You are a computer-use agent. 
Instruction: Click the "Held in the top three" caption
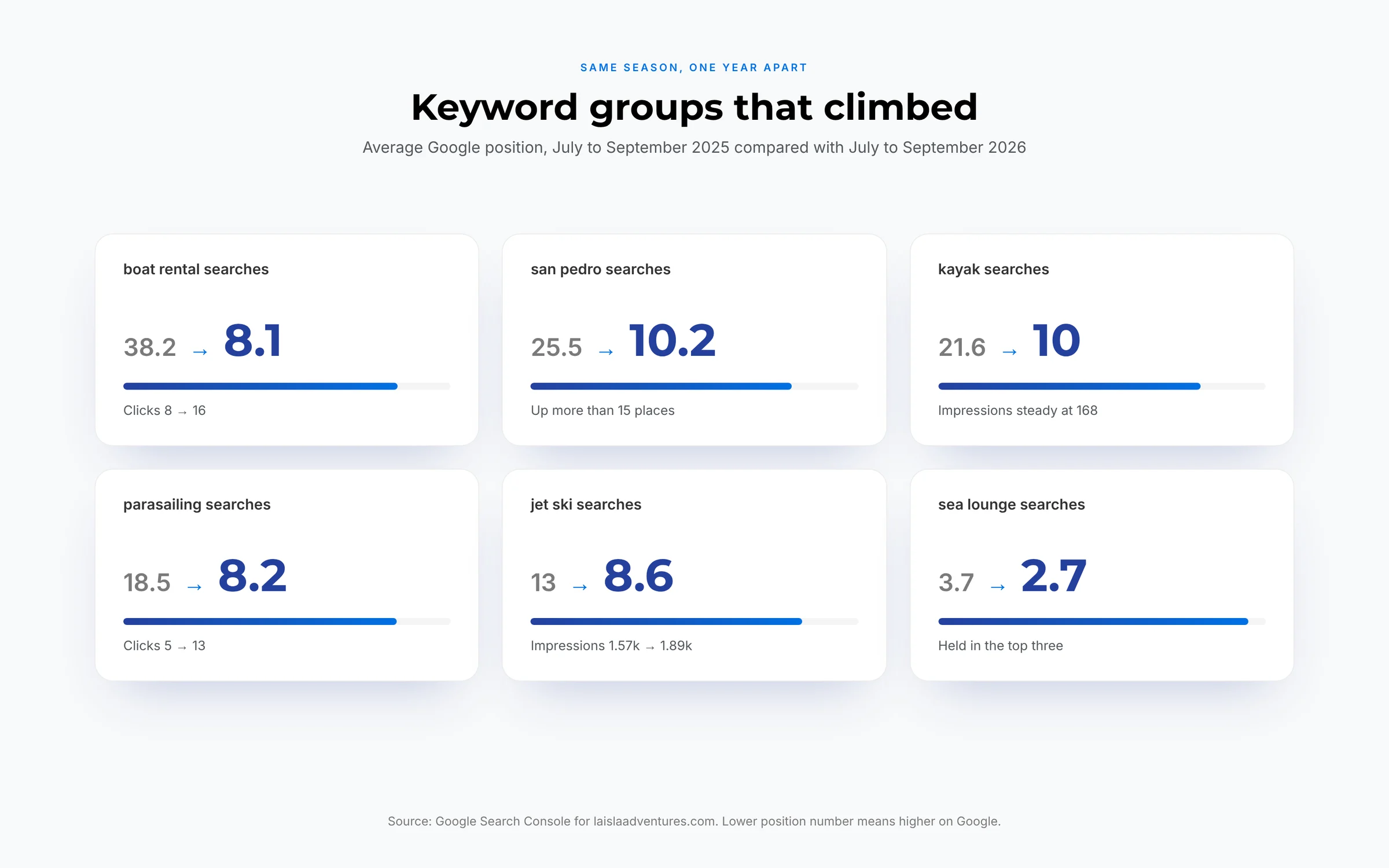click(x=1000, y=646)
